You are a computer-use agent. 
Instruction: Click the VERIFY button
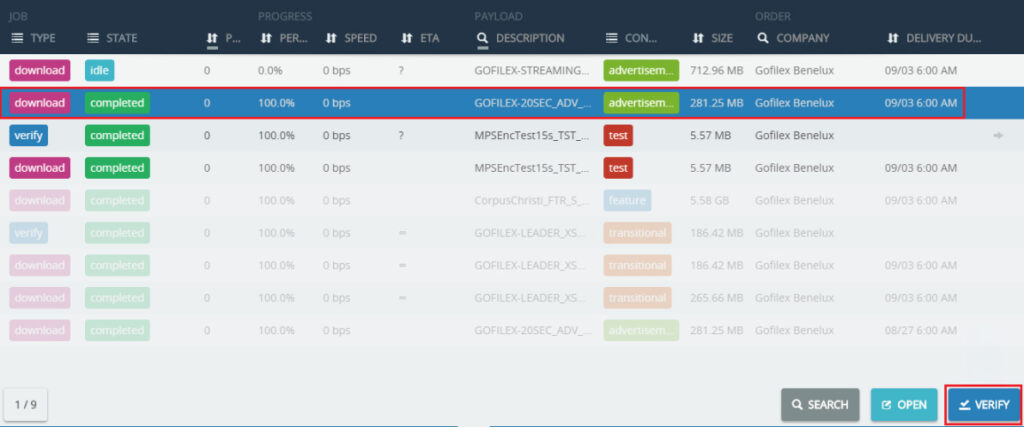pos(984,405)
